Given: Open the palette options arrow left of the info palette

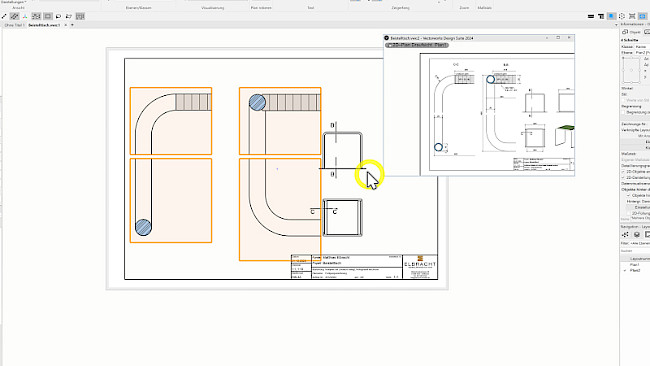Looking at the screenshot, I should click(x=616, y=25).
